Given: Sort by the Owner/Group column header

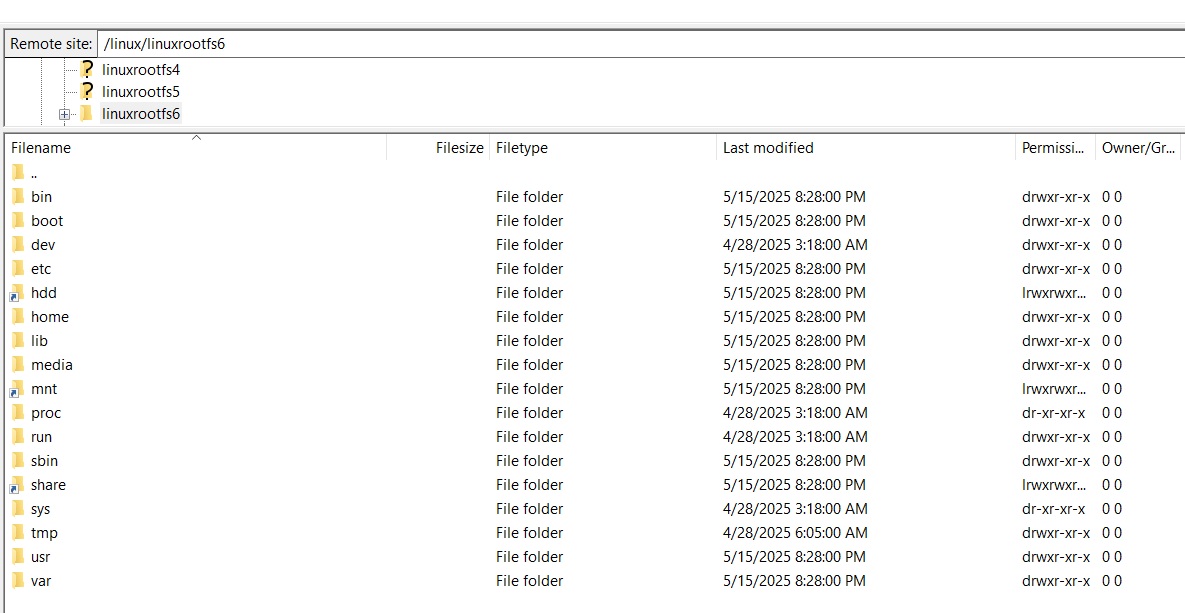Looking at the screenshot, I should coord(1138,148).
